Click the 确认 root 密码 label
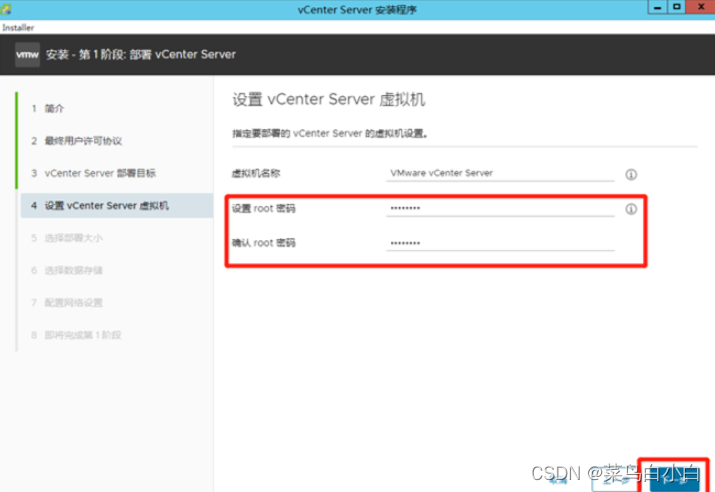Viewport: 715px width, 492px height. click(264, 243)
